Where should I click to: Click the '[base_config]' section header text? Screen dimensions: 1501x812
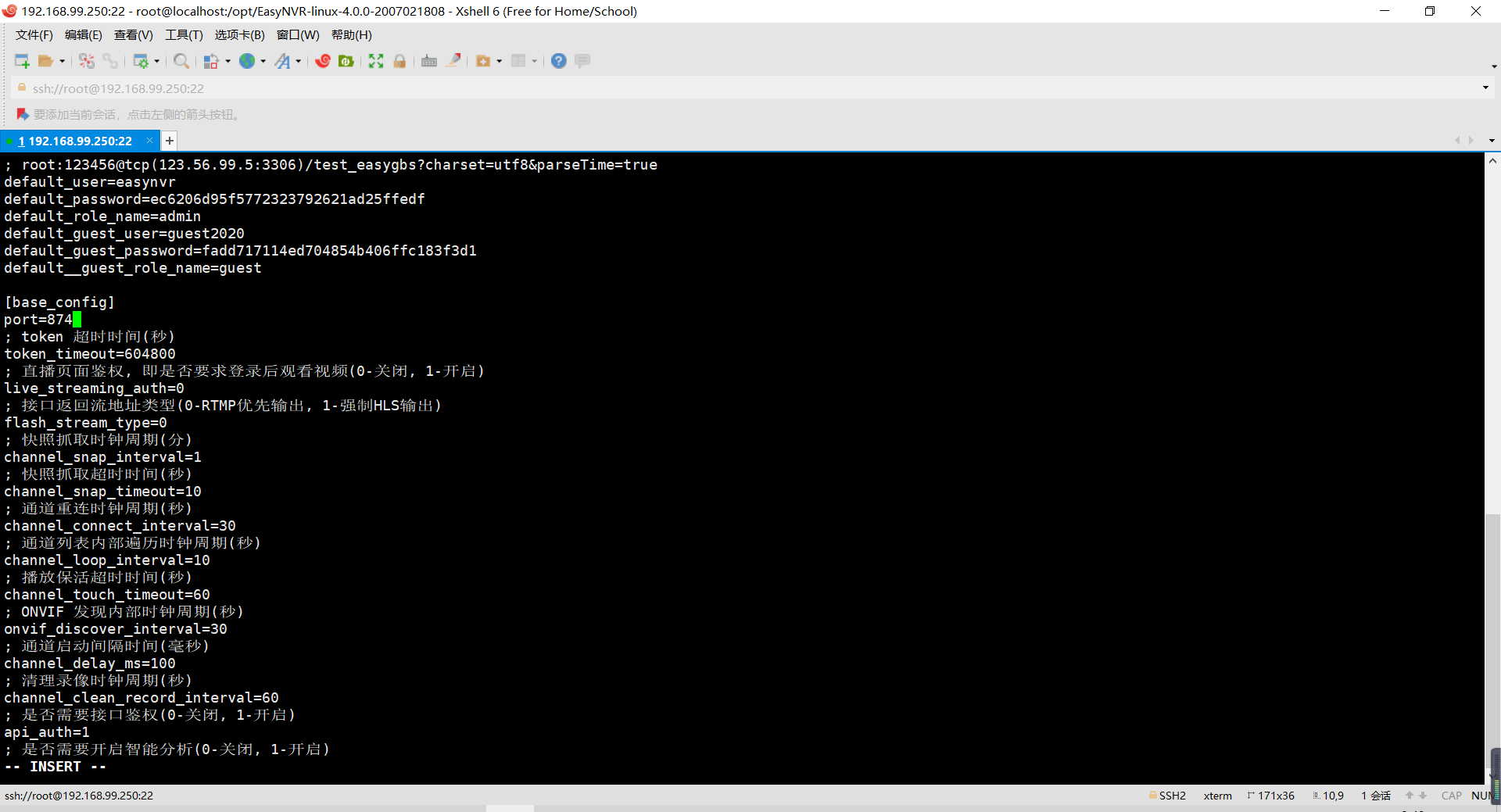coord(59,302)
